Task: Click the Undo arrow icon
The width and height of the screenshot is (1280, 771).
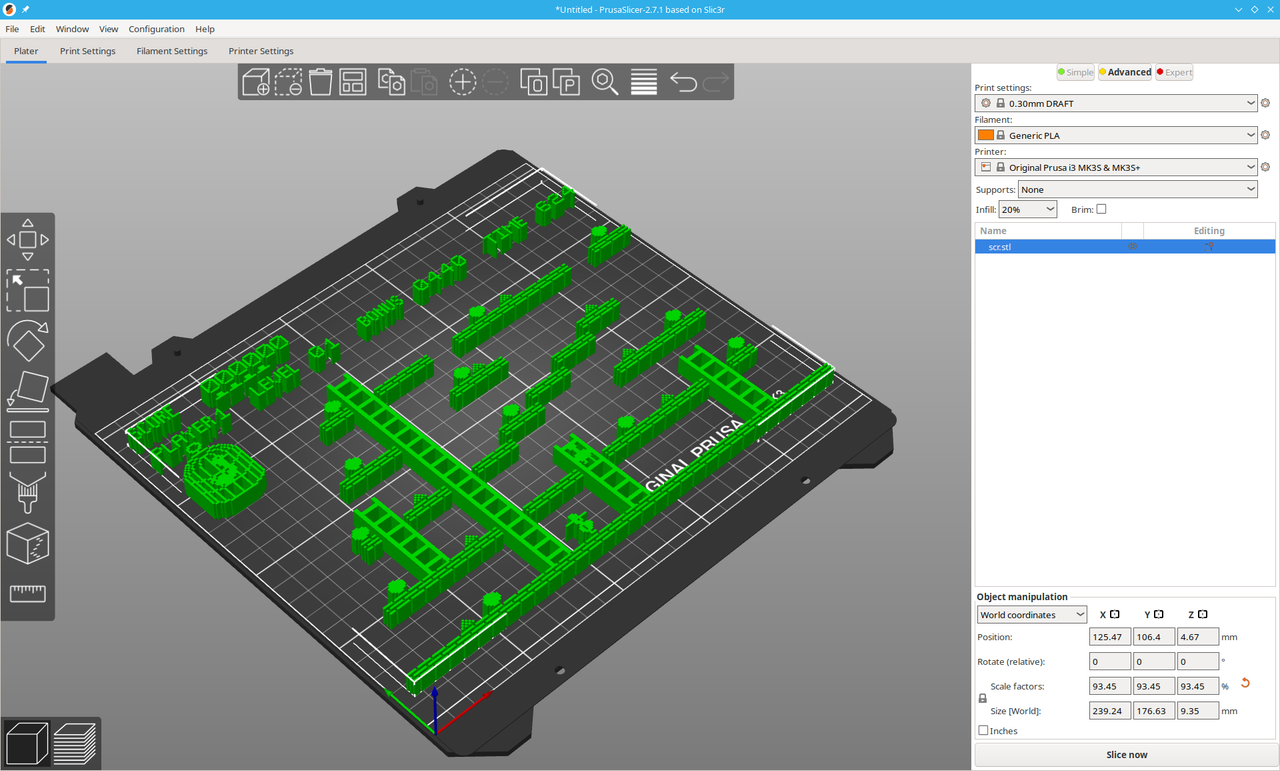Action: (x=683, y=82)
